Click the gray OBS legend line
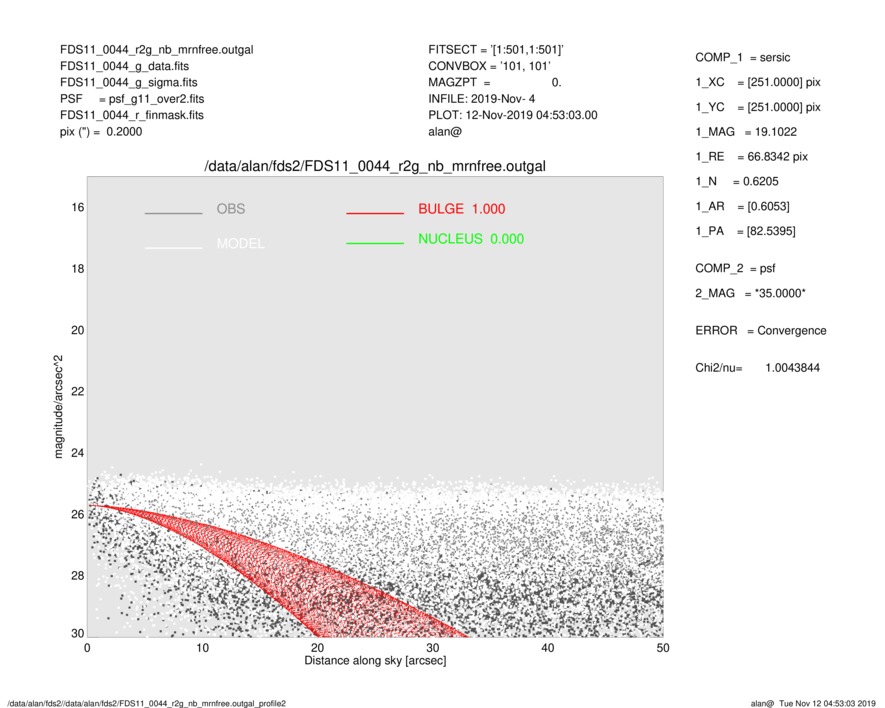Image resolution: width=885 pixels, height=708 pixels. click(x=173, y=213)
